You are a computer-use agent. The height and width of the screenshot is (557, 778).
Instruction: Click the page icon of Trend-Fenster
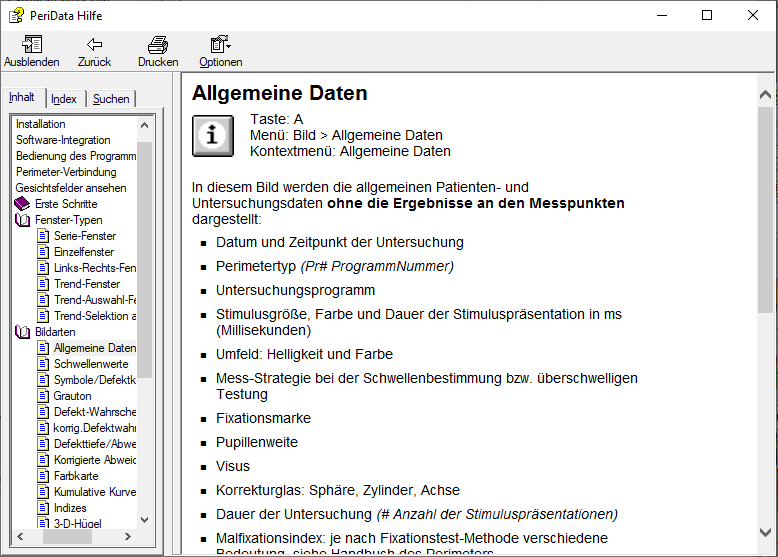coord(43,284)
